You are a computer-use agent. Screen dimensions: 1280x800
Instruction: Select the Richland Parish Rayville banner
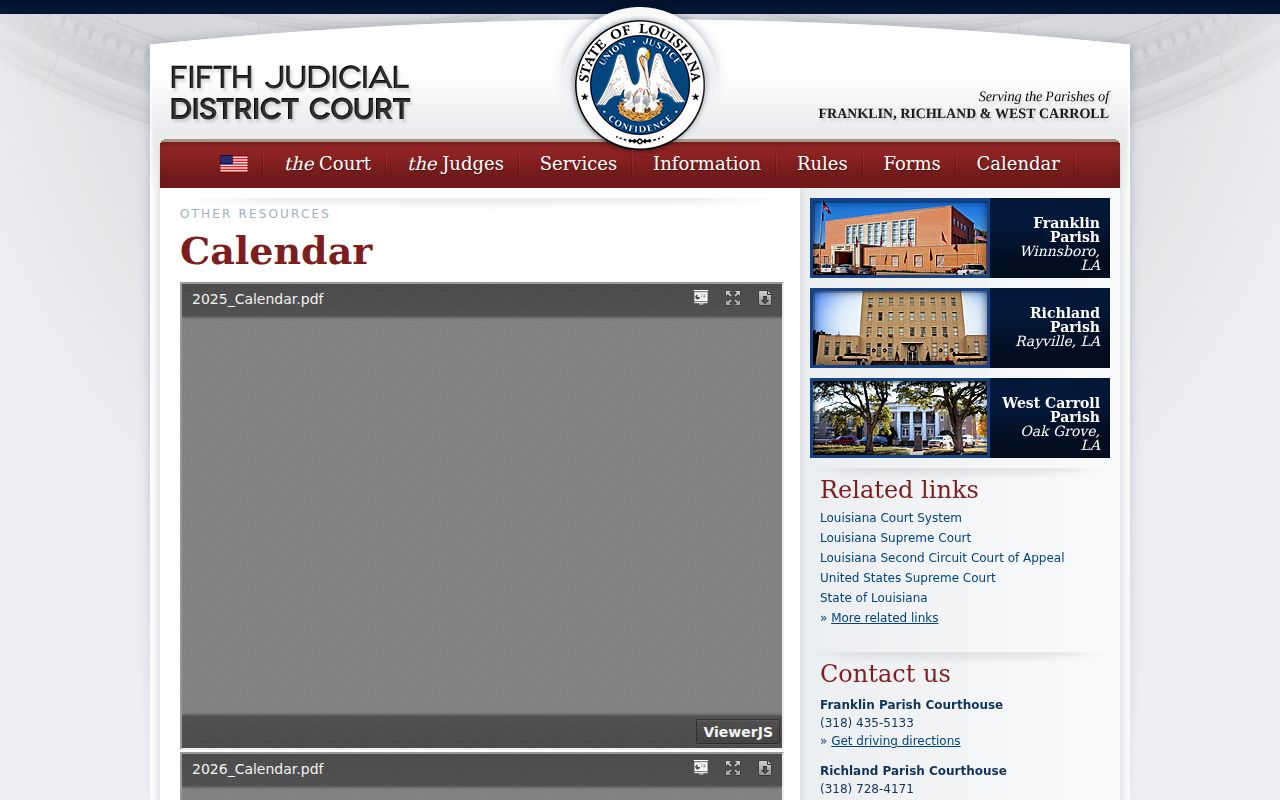[960, 328]
